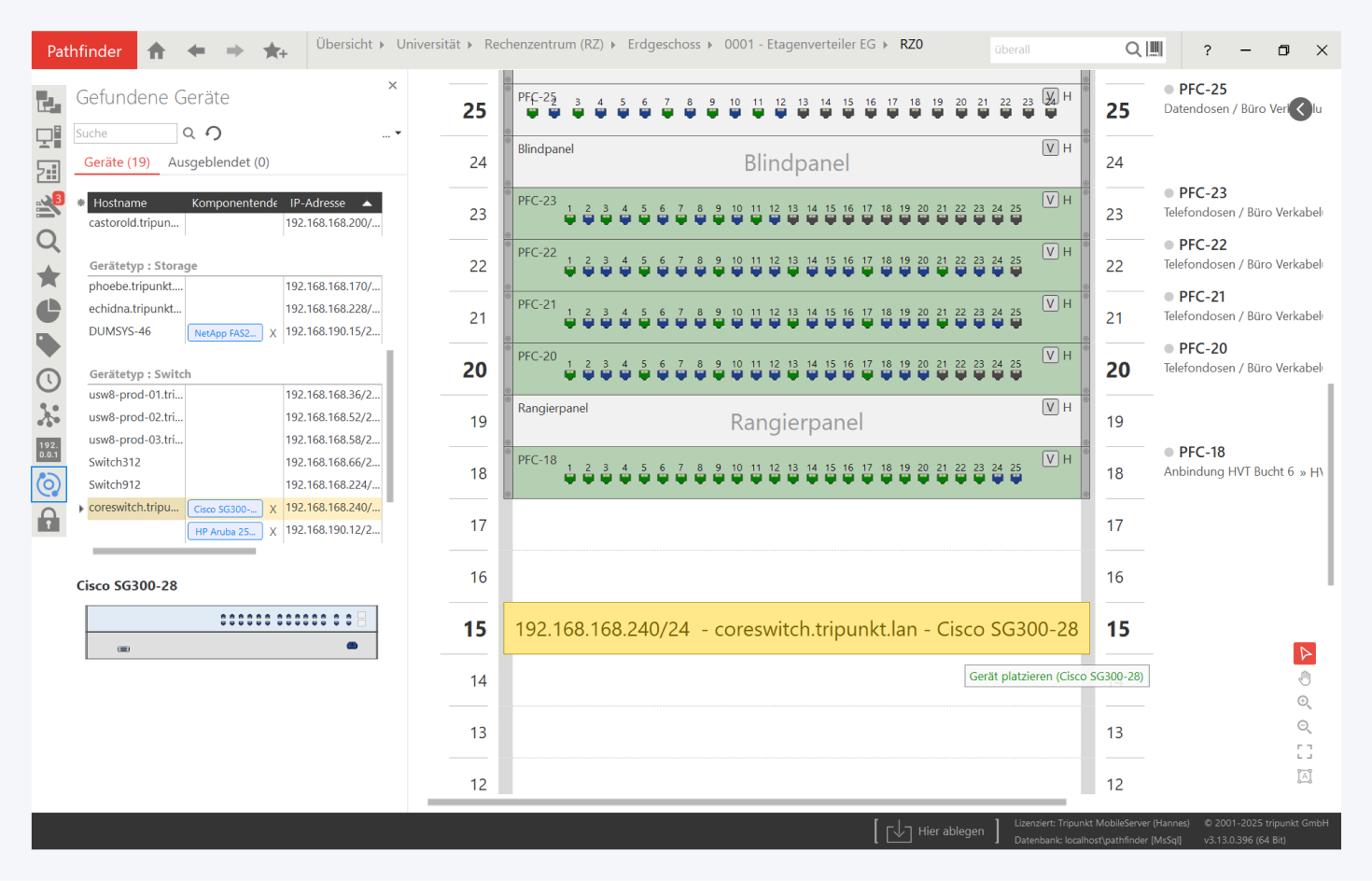1372x881 pixels.
Task: Click the Home icon in the toolbar
Action: [x=157, y=50]
